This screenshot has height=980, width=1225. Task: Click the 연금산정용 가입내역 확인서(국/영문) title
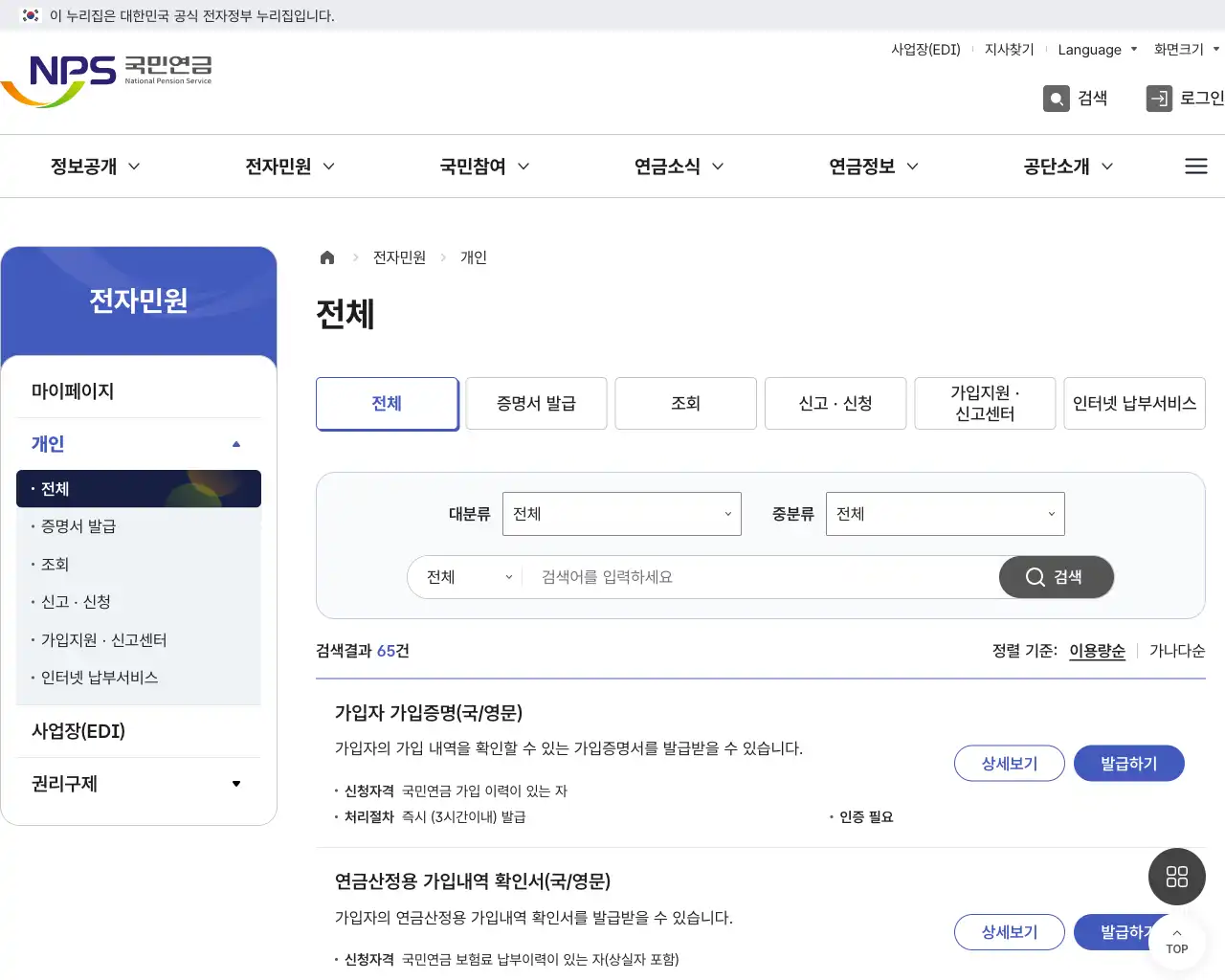pyautogui.click(x=473, y=881)
